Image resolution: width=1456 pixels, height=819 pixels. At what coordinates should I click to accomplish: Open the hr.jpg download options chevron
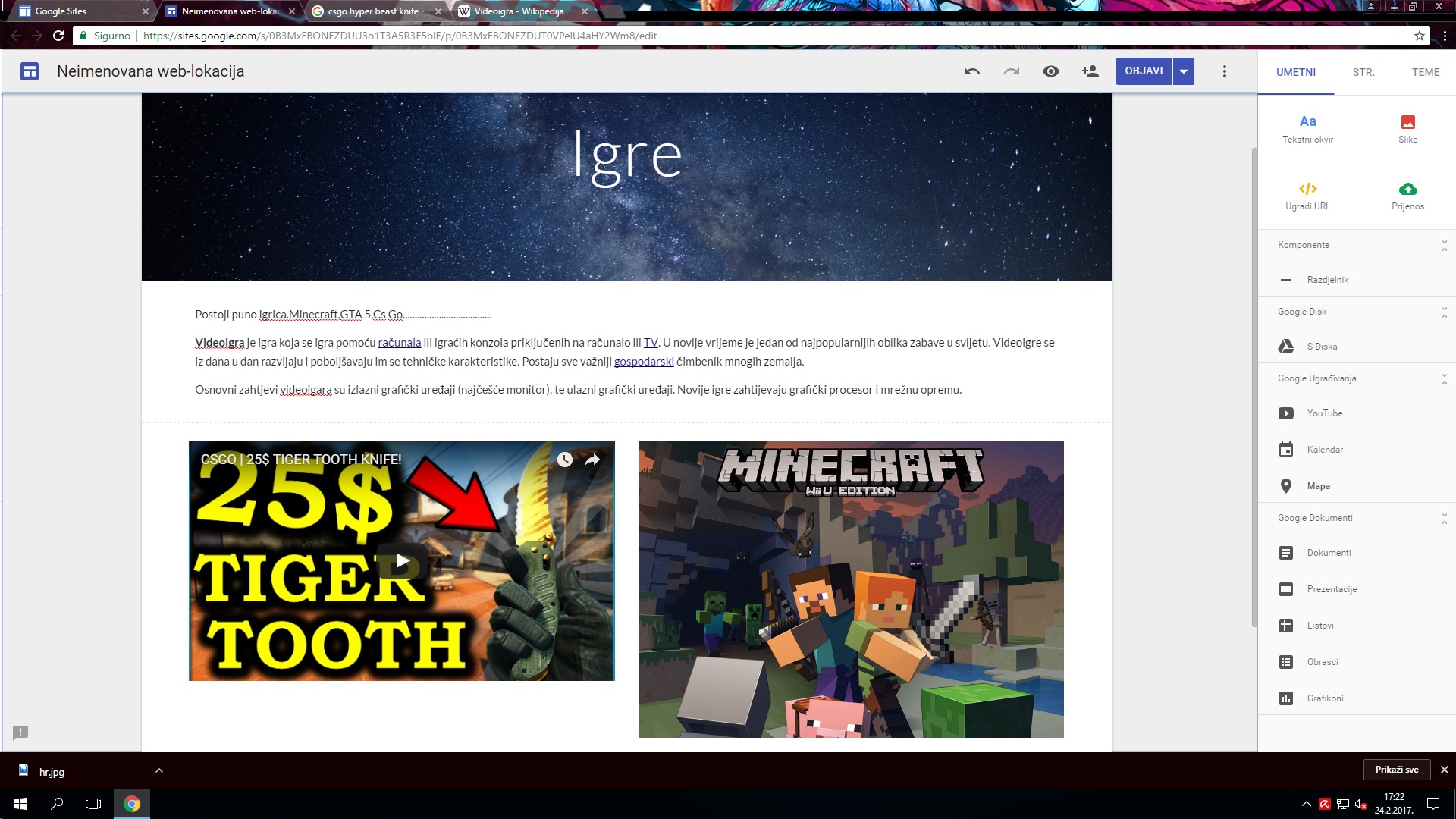pos(158,770)
